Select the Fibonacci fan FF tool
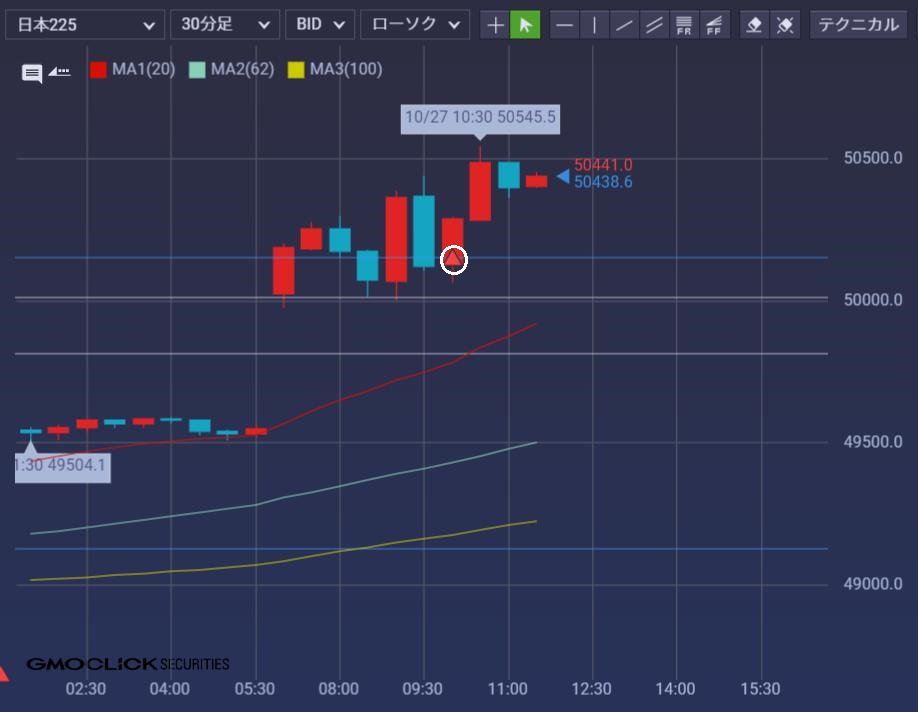This screenshot has height=712, width=918. [715, 25]
